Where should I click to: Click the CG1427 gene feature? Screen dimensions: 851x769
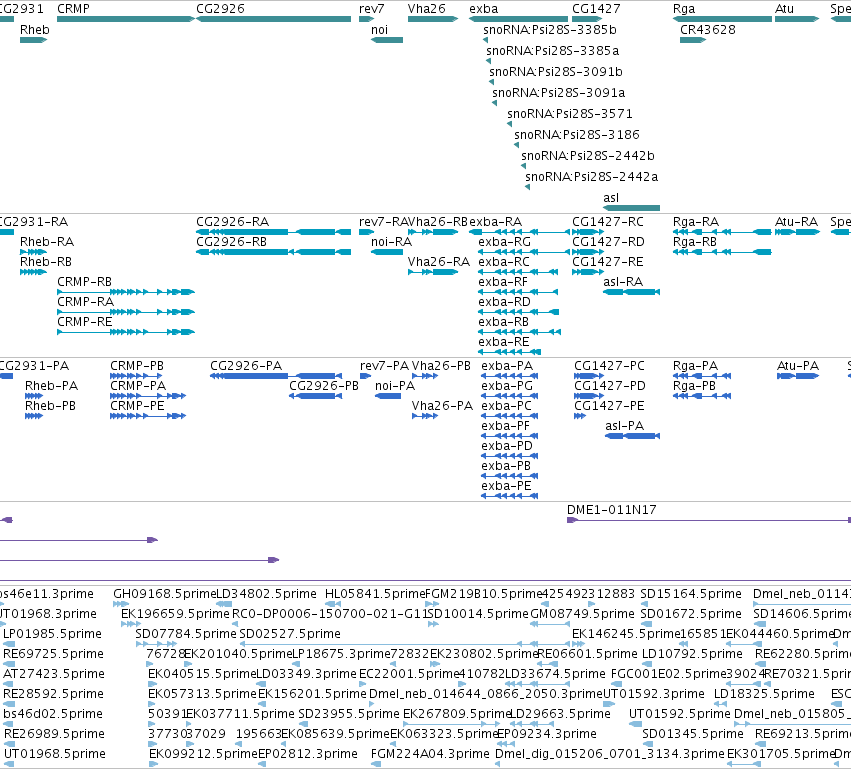click(588, 19)
